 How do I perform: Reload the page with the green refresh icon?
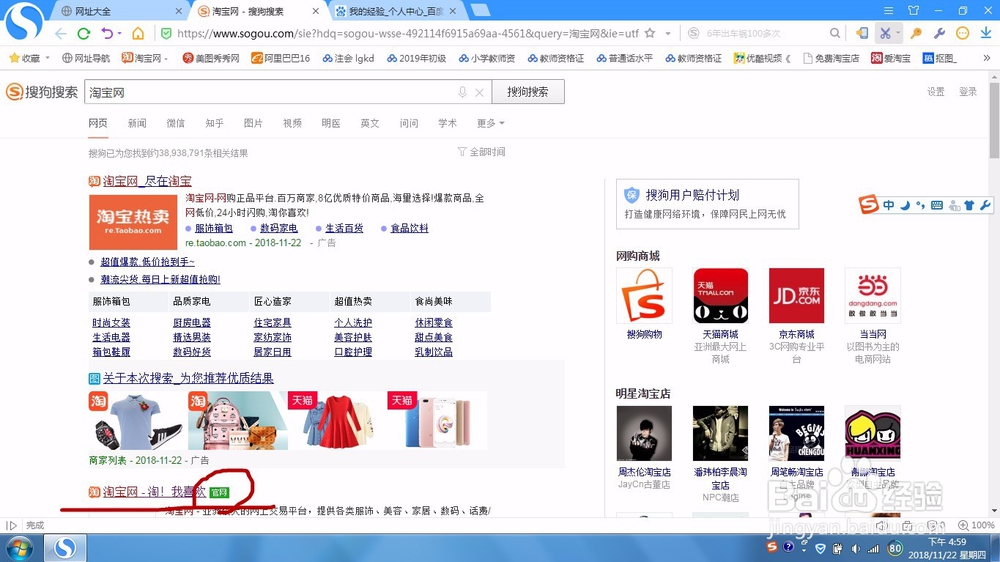[84, 33]
